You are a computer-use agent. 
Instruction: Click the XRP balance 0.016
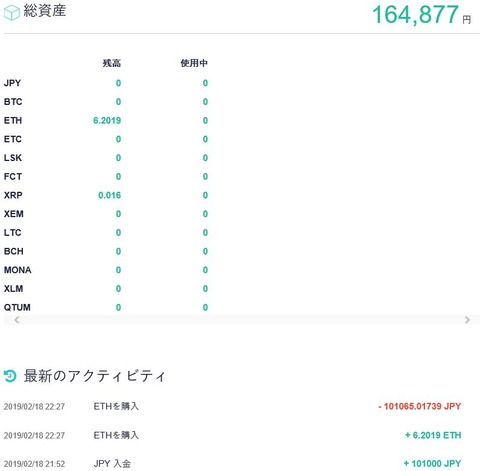(110, 195)
